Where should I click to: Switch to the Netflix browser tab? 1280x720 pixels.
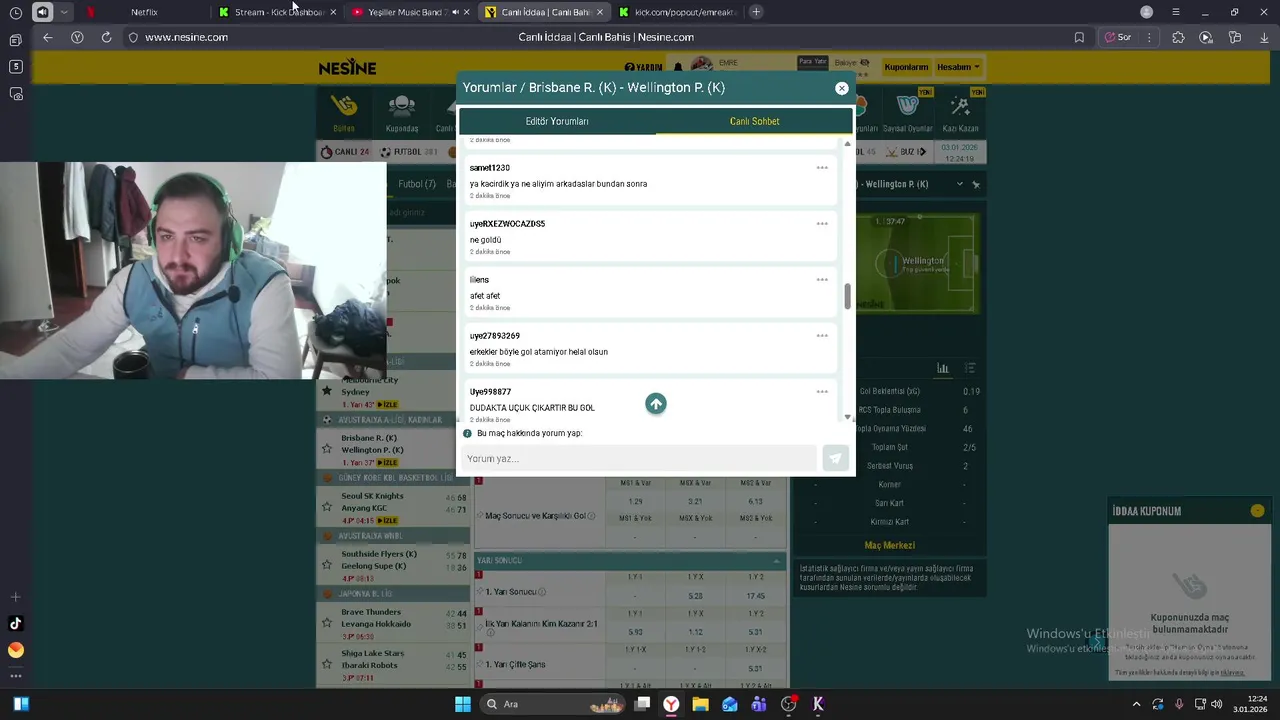(x=144, y=12)
